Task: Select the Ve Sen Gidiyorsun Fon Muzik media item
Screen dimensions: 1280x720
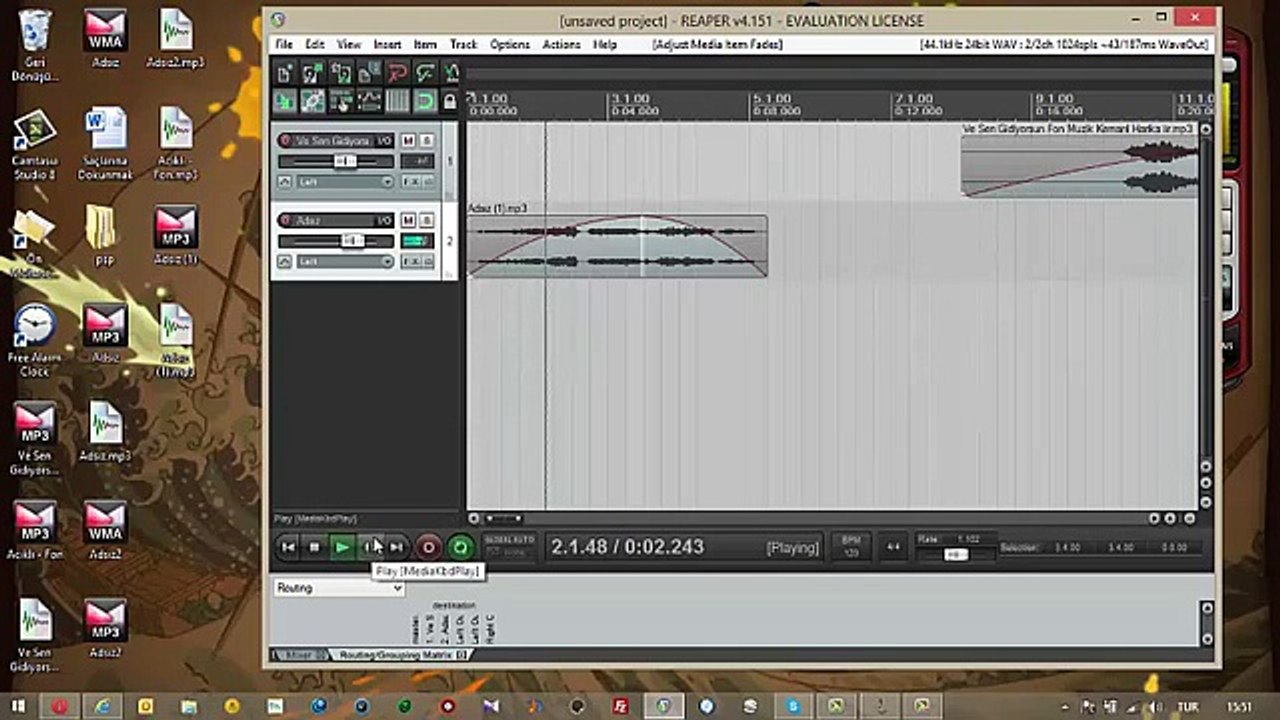Action: [1079, 165]
